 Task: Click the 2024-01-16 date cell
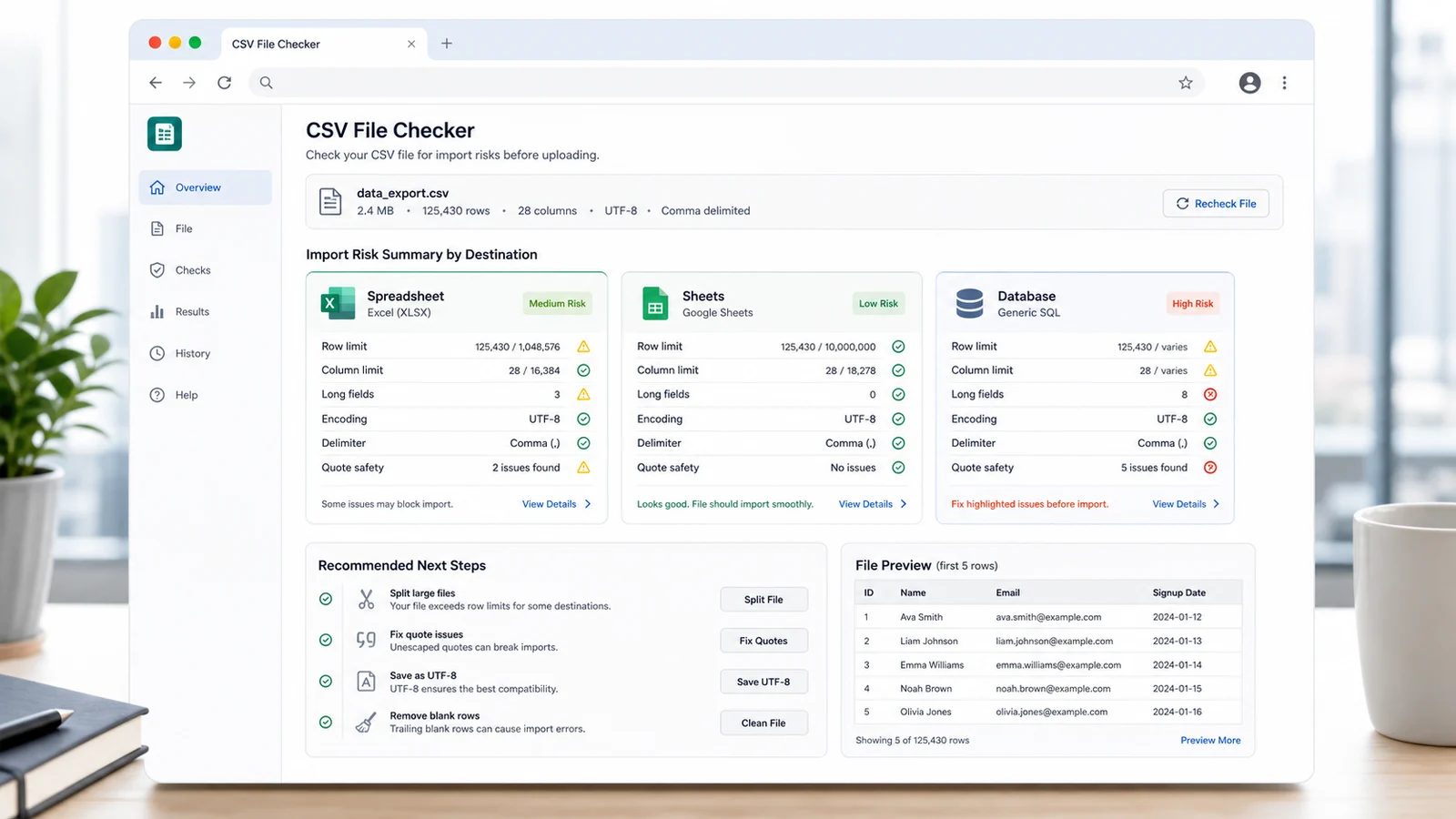(x=1177, y=713)
